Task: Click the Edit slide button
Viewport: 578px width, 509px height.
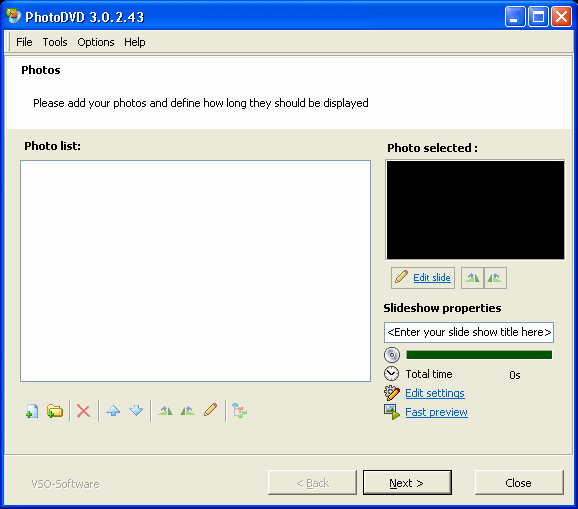Action: [x=423, y=278]
